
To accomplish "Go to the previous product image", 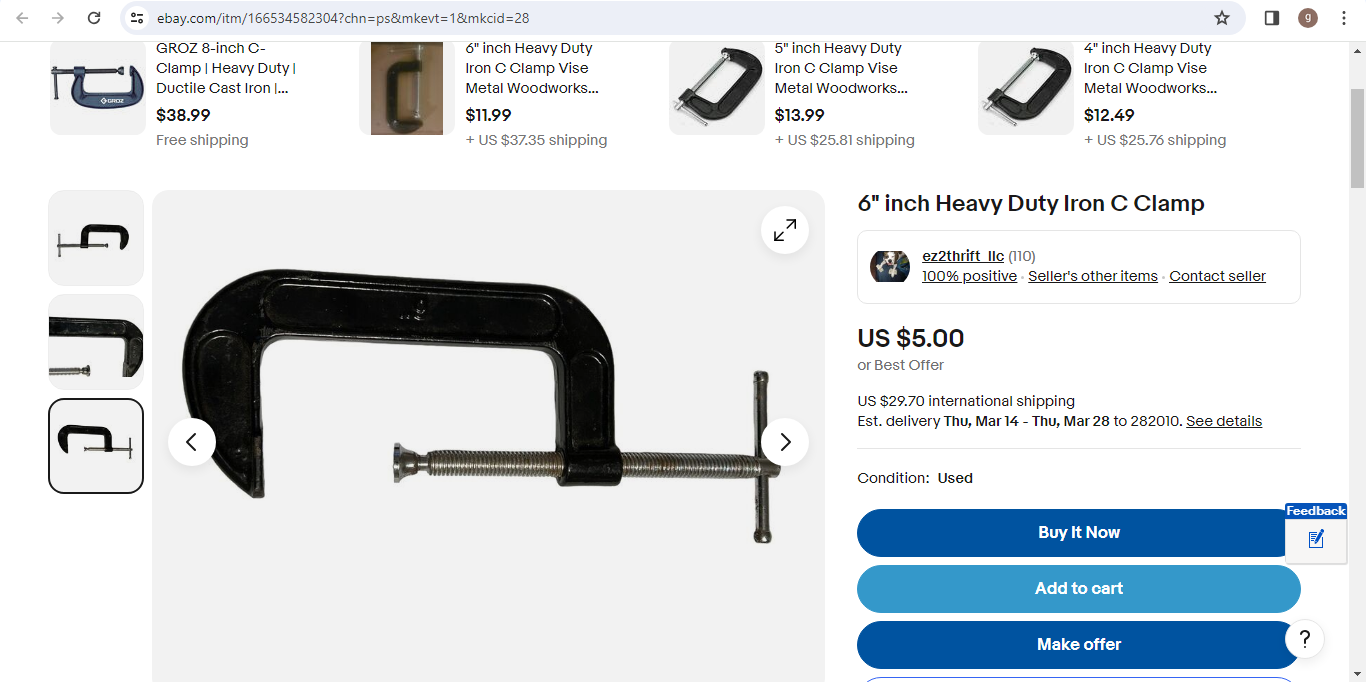I will [x=192, y=442].
